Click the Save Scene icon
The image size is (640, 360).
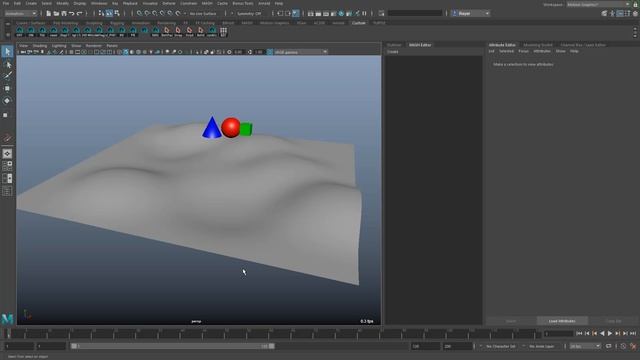click(64, 13)
